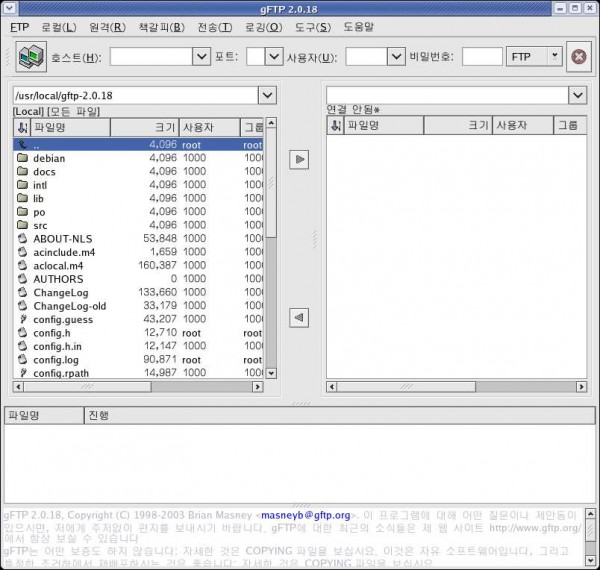
Task: Click the local list vertical scrollbar thumb
Action: tap(271, 182)
